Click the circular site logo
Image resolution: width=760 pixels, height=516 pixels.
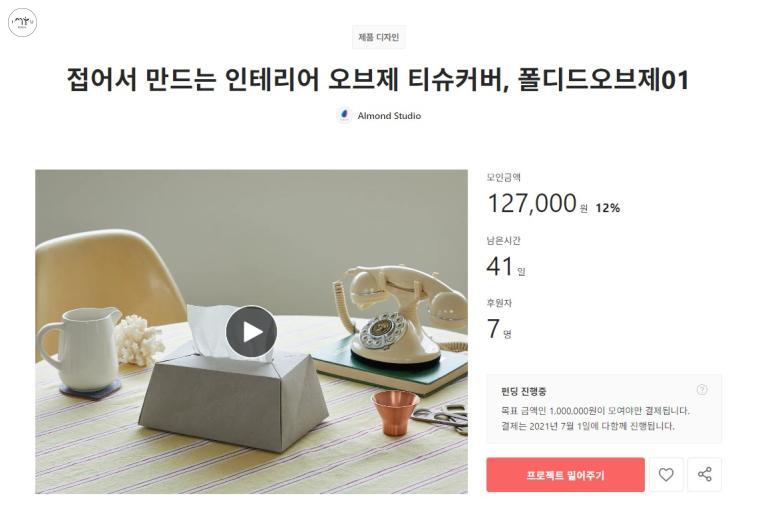tap(22, 22)
